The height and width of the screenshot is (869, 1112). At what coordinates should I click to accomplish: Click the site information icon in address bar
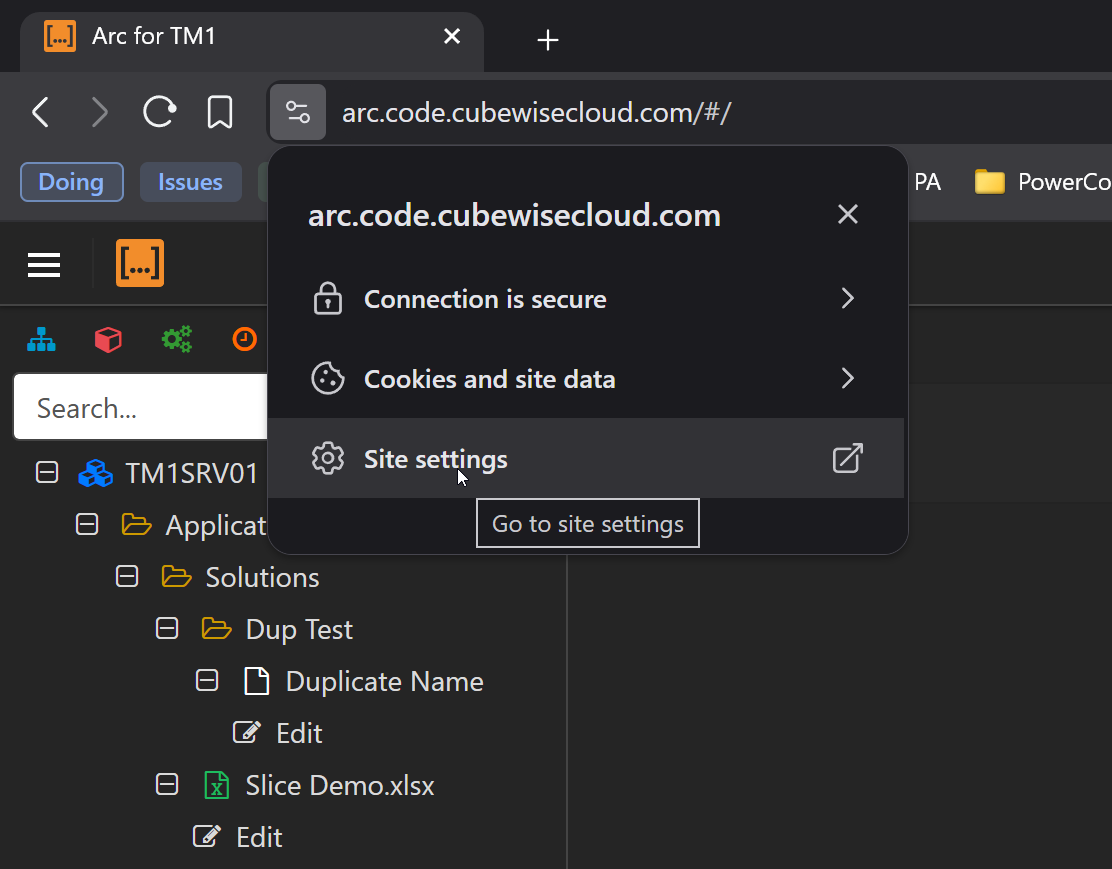297,112
